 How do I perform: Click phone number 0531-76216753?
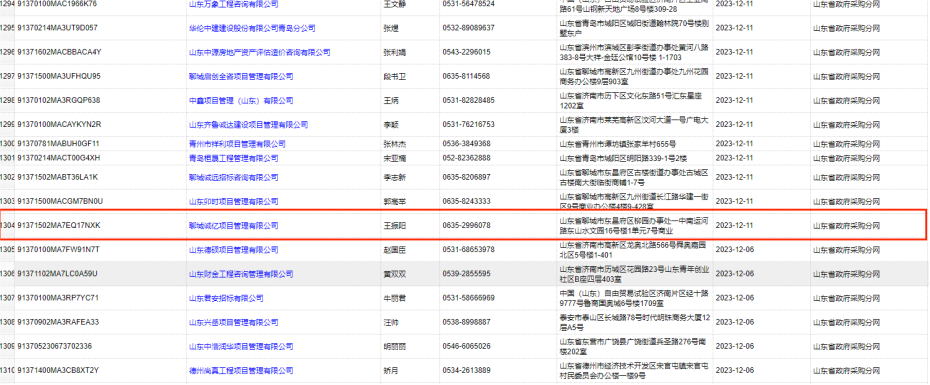pos(468,125)
